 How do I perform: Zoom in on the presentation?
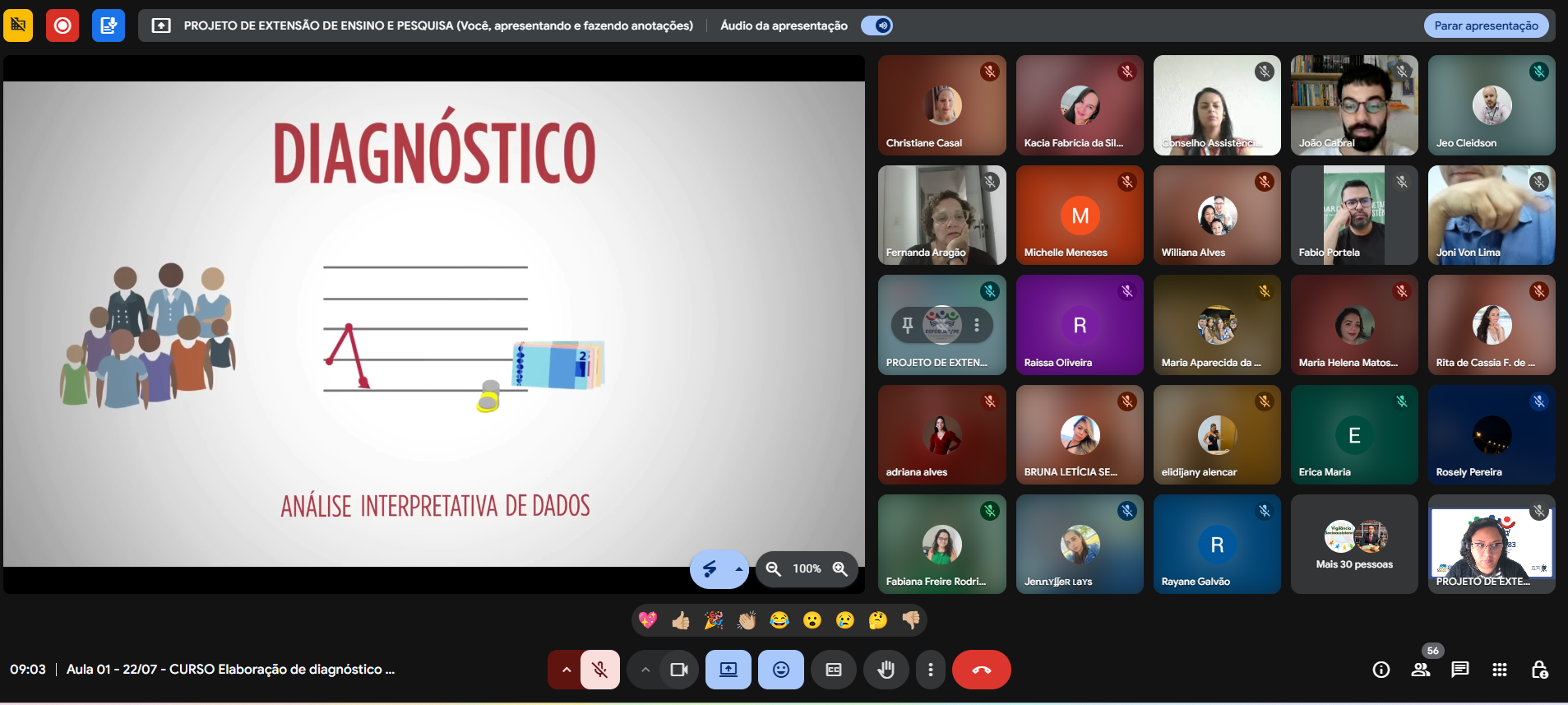point(840,569)
